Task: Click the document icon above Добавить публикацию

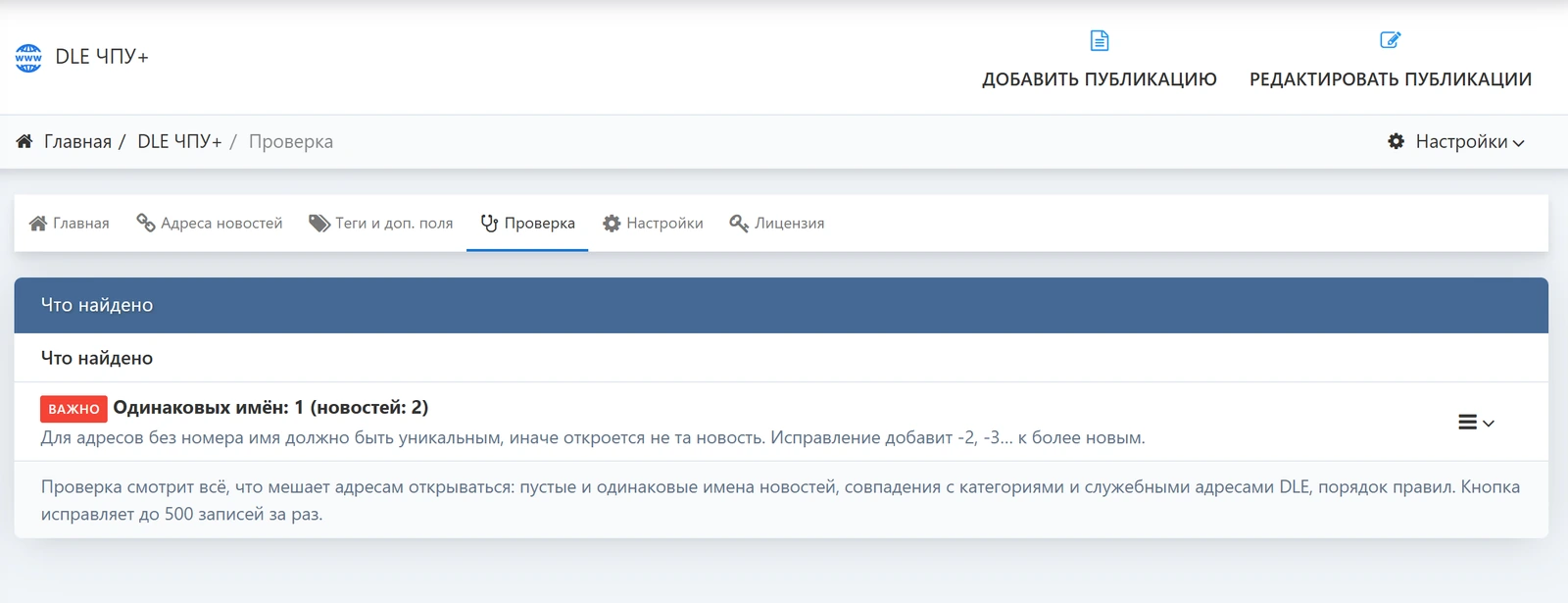Action: coord(1100,40)
